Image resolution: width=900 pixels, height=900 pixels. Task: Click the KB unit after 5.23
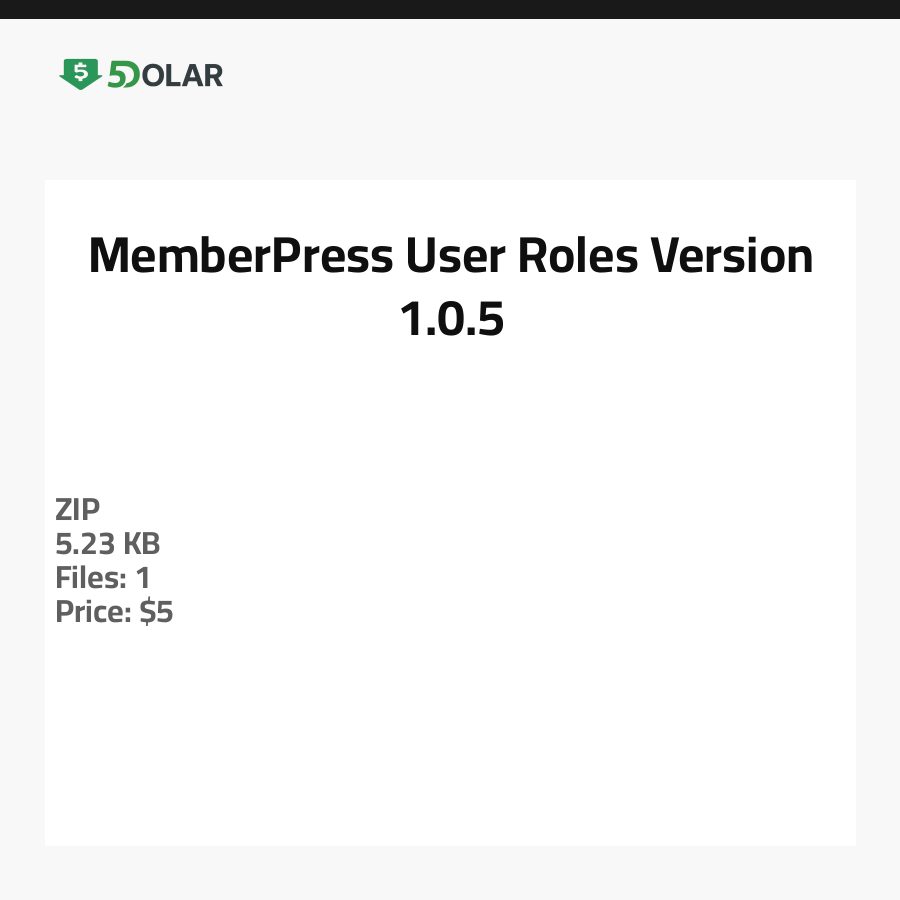[x=141, y=544]
